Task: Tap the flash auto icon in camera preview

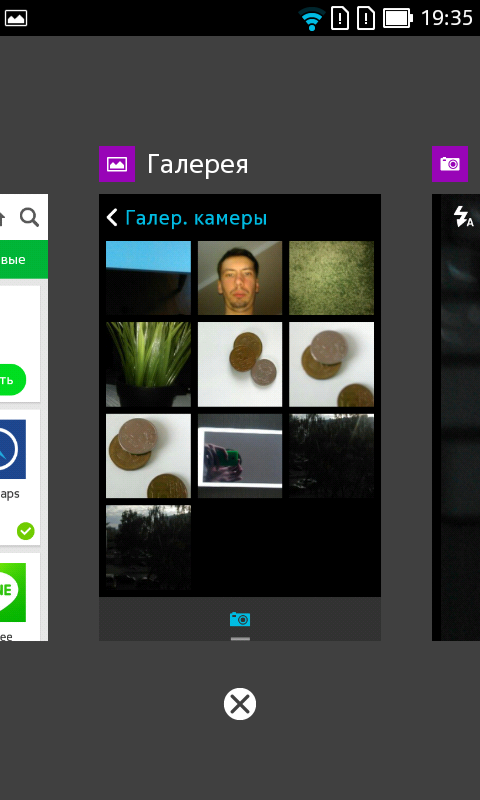Action: tap(464, 216)
